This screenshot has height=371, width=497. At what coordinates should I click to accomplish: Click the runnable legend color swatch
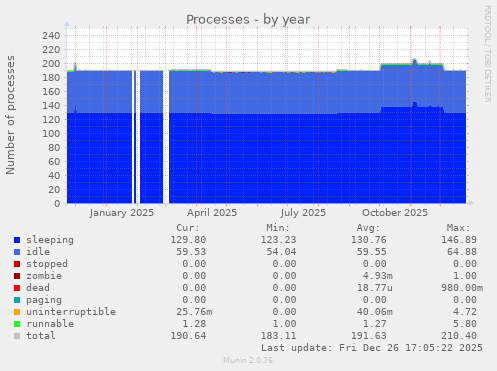pos(17,324)
